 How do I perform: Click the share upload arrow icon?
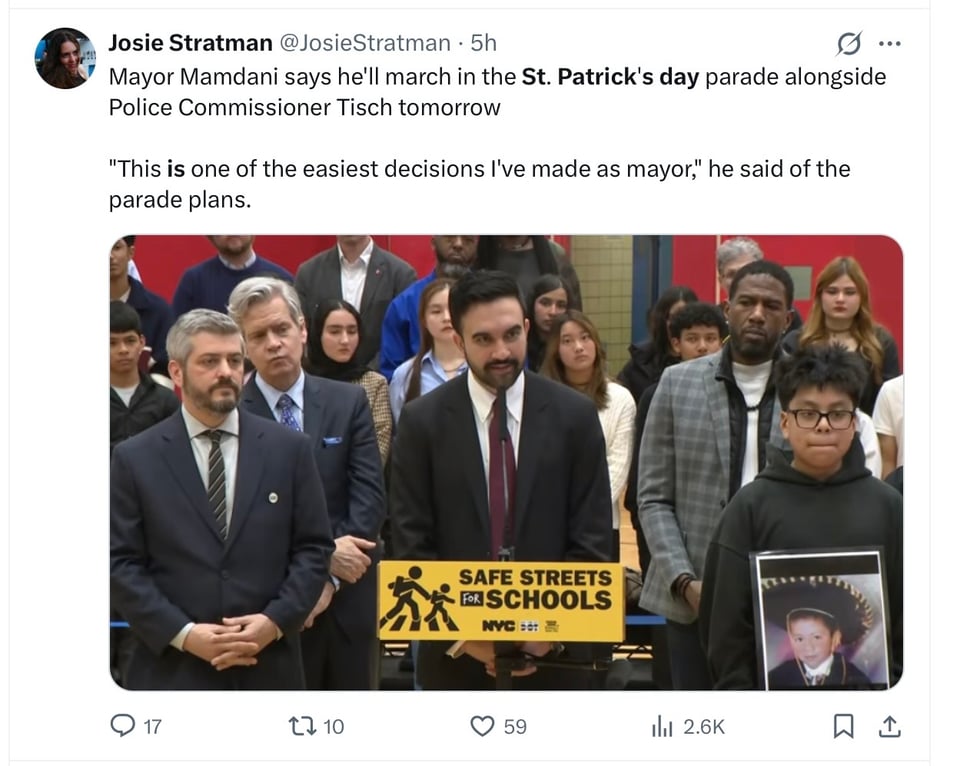pos(890,726)
